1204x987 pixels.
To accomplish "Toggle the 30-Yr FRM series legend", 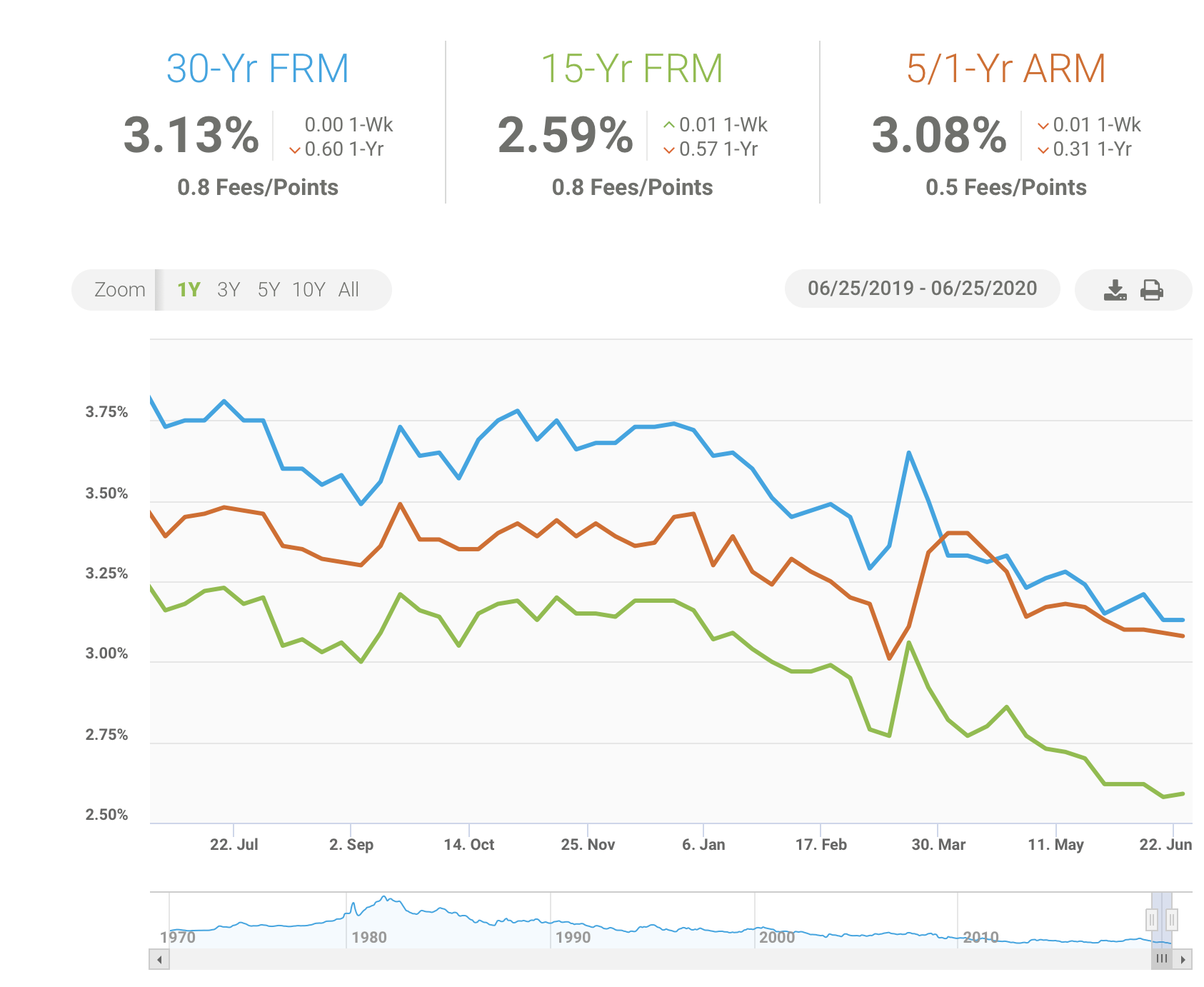I will tap(257, 69).
